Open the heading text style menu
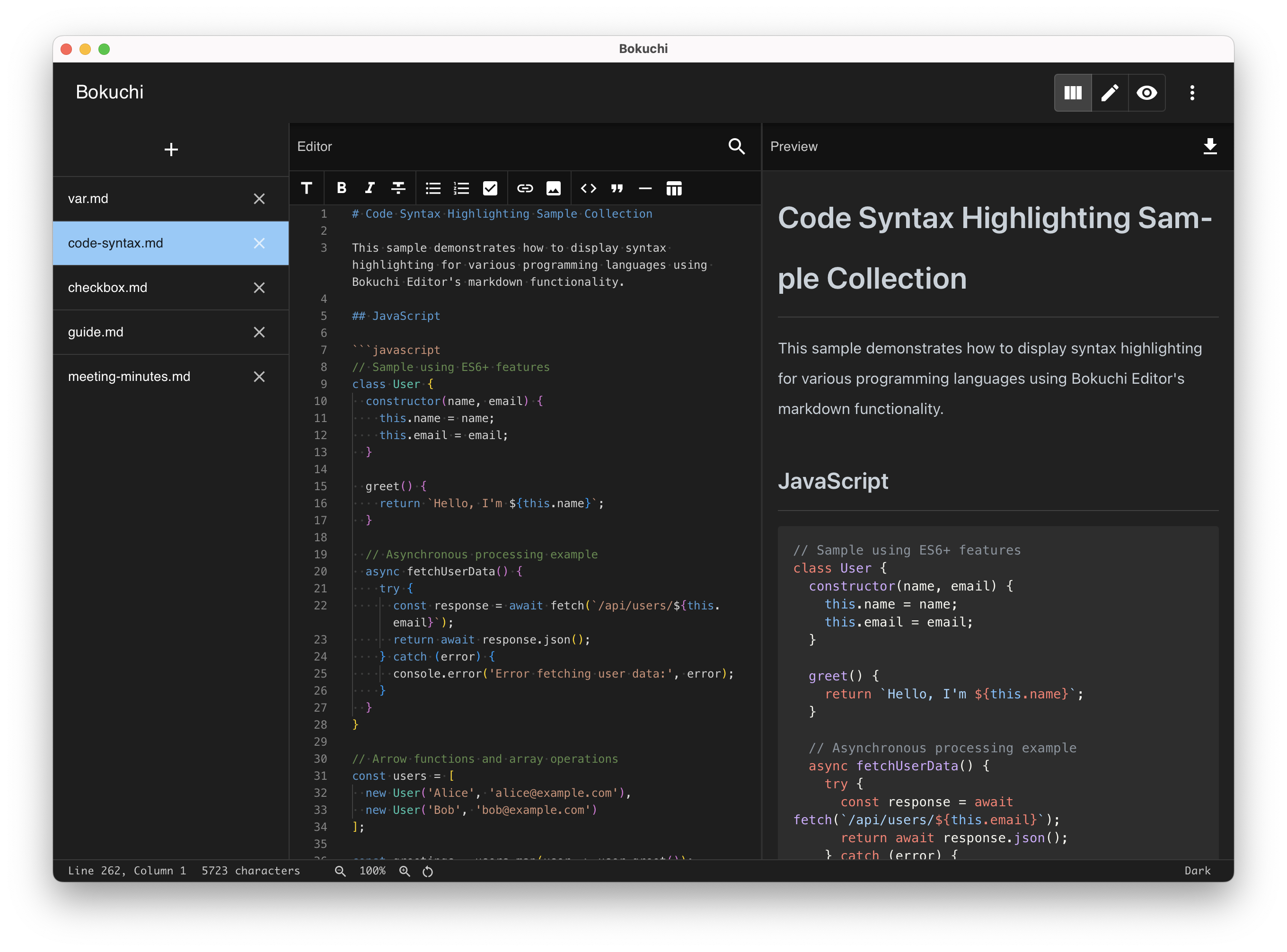Image resolution: width=1287 pixels, height=952 pixels. pyautogui.click(x=307, y=188)
